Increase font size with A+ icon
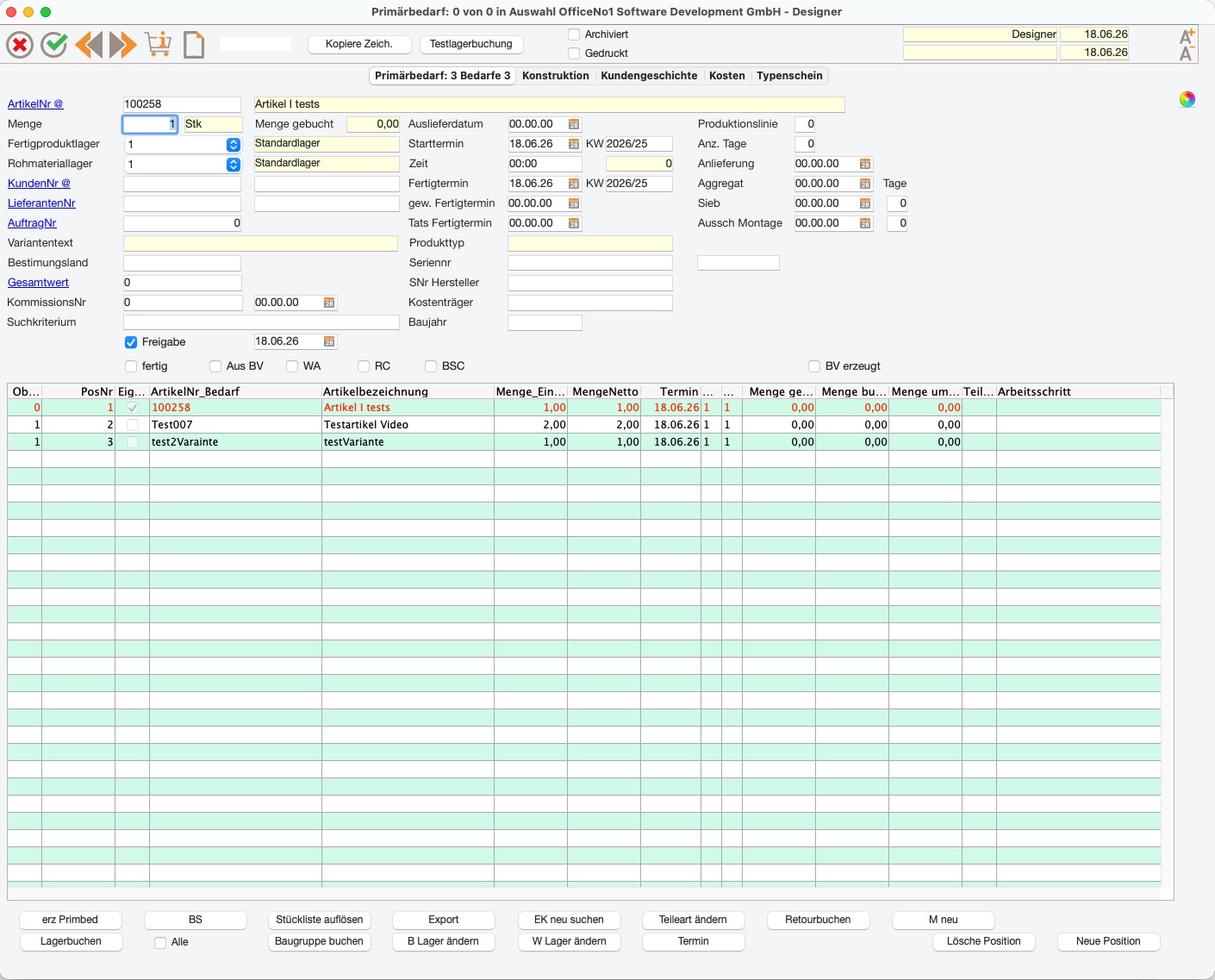This screenshot has width=1215, height=980. click(1187, 36)
